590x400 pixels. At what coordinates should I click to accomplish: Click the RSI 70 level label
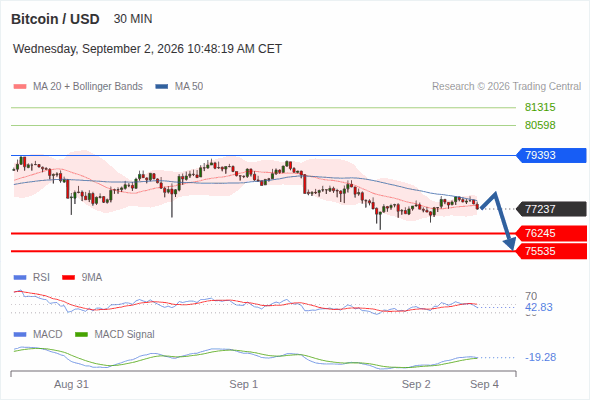pyautogui.click(x=531, y=296)
